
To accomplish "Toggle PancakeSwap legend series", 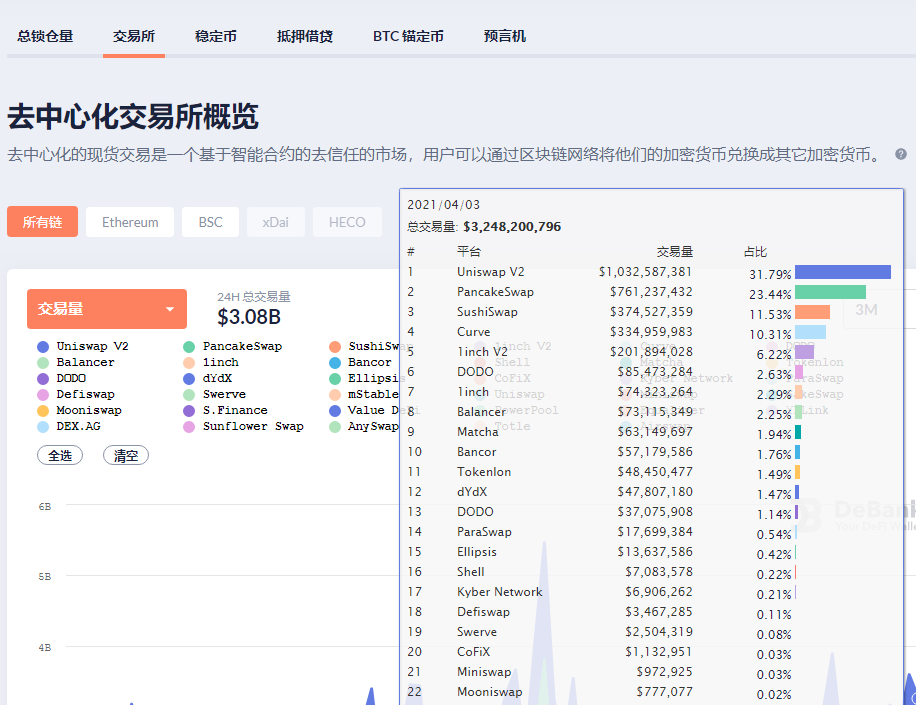I will 233,346.
